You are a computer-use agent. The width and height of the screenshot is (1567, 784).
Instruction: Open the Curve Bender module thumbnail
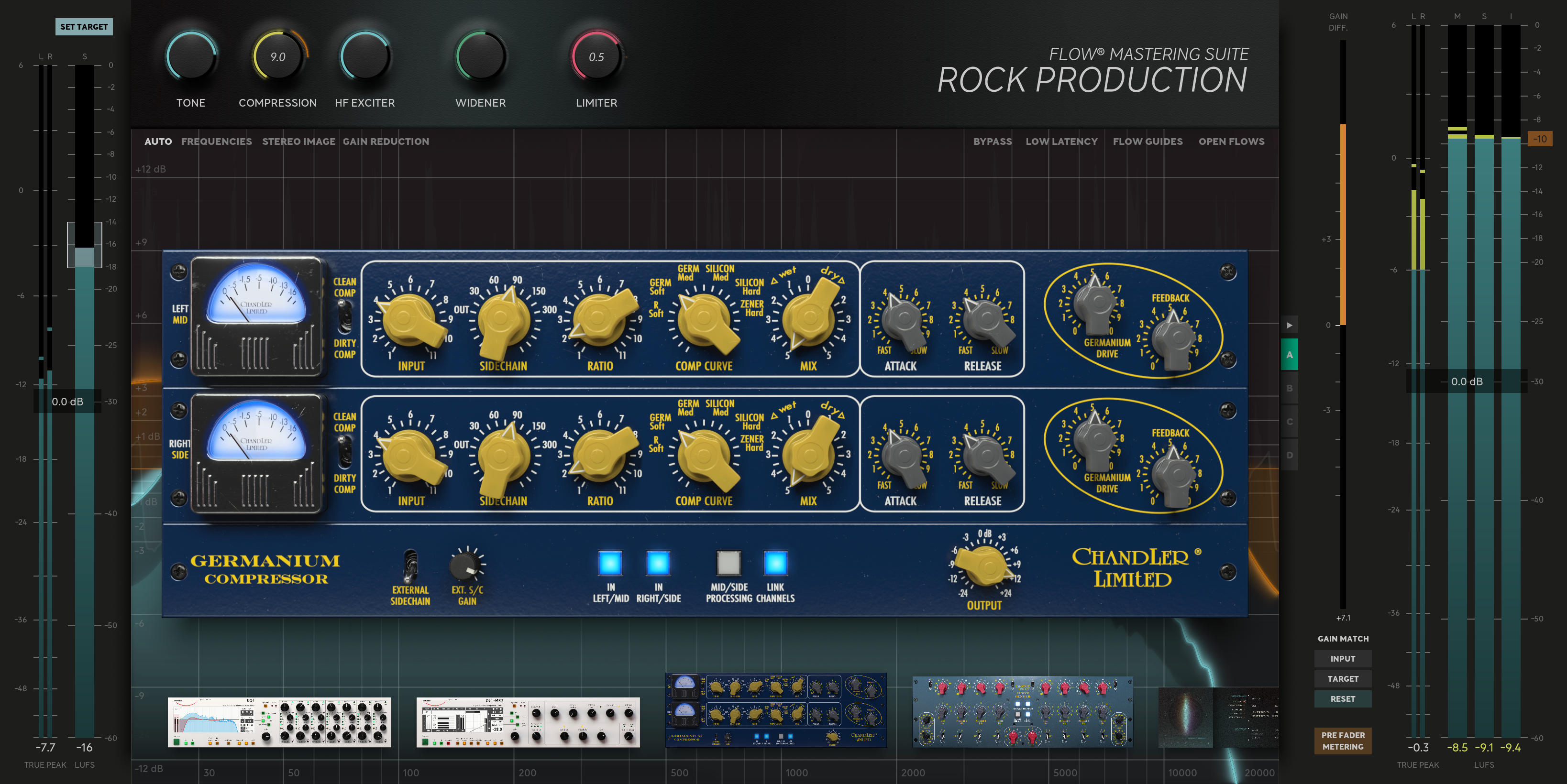click(1023, 712)
